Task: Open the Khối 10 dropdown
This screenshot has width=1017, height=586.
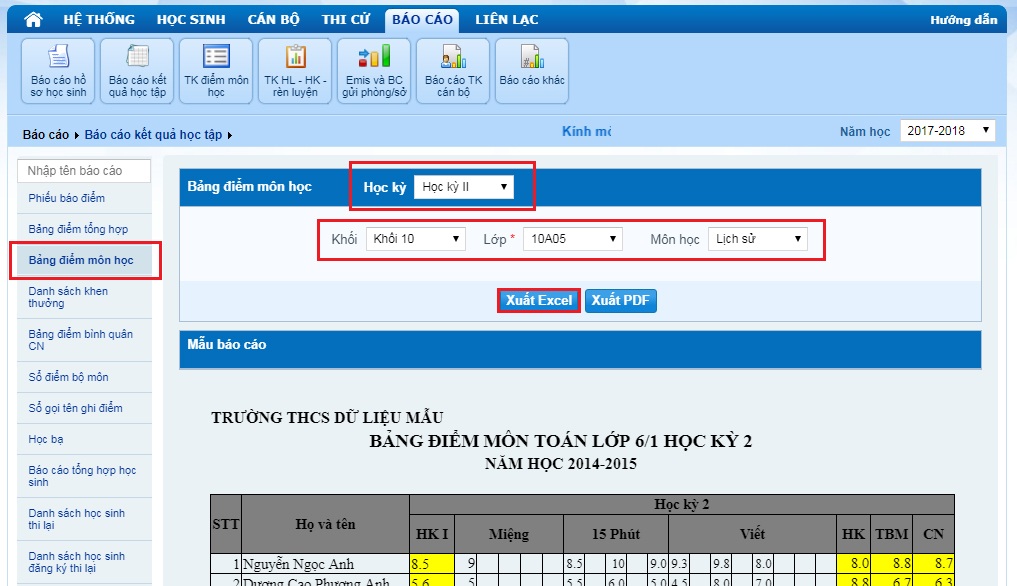Action: (x=415, y=239)
